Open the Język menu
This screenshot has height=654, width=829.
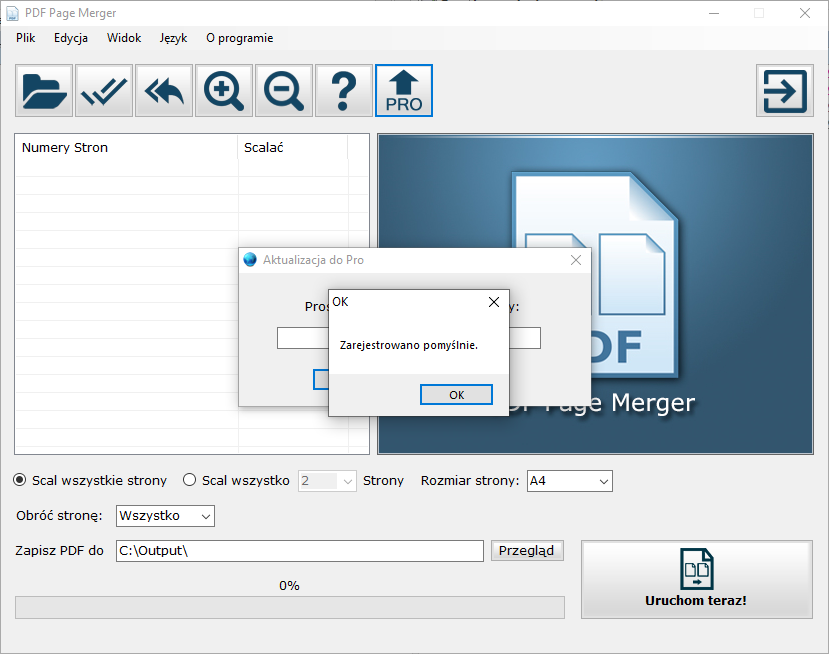coord(173,38)
